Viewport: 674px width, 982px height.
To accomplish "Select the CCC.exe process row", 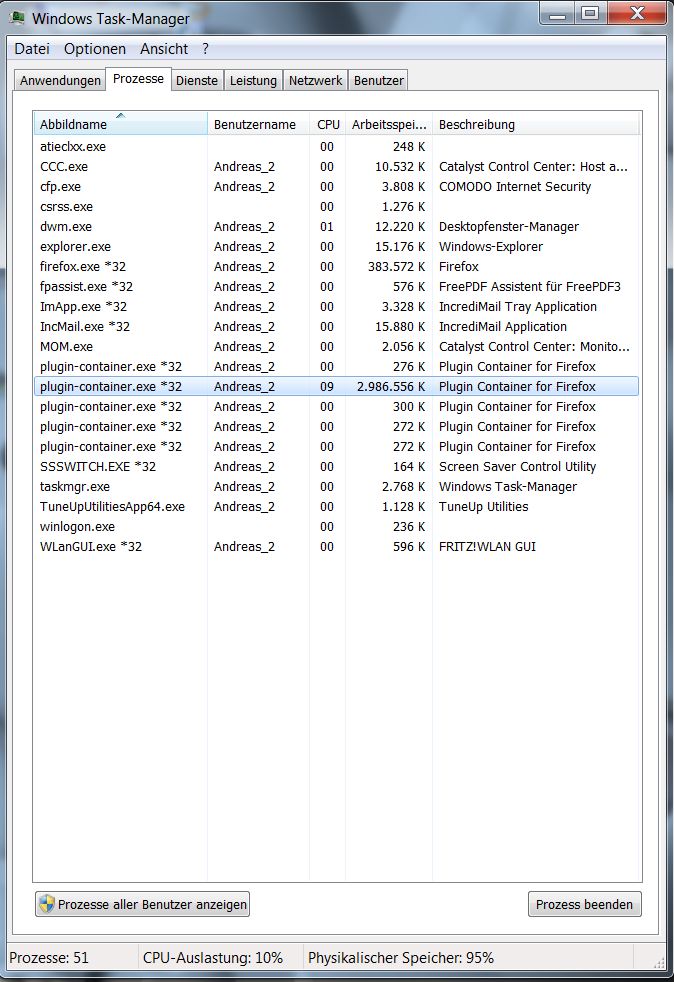I will tap(337, 167).
